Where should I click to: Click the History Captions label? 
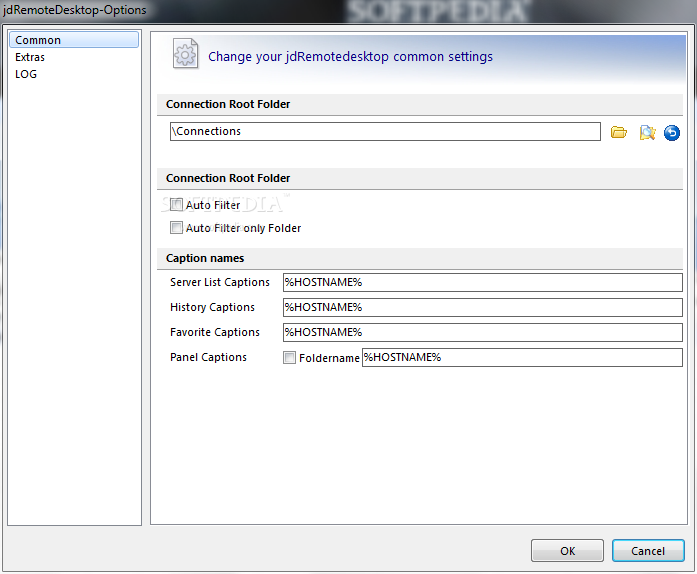(x=212, y=307)
